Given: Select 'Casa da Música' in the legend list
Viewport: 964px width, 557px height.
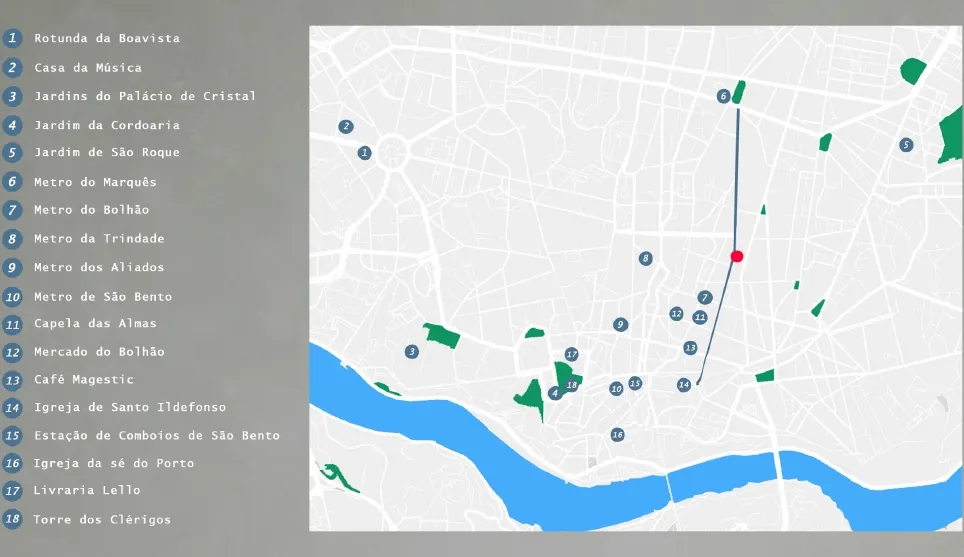Looking at the screenshot, I should 88,68.
